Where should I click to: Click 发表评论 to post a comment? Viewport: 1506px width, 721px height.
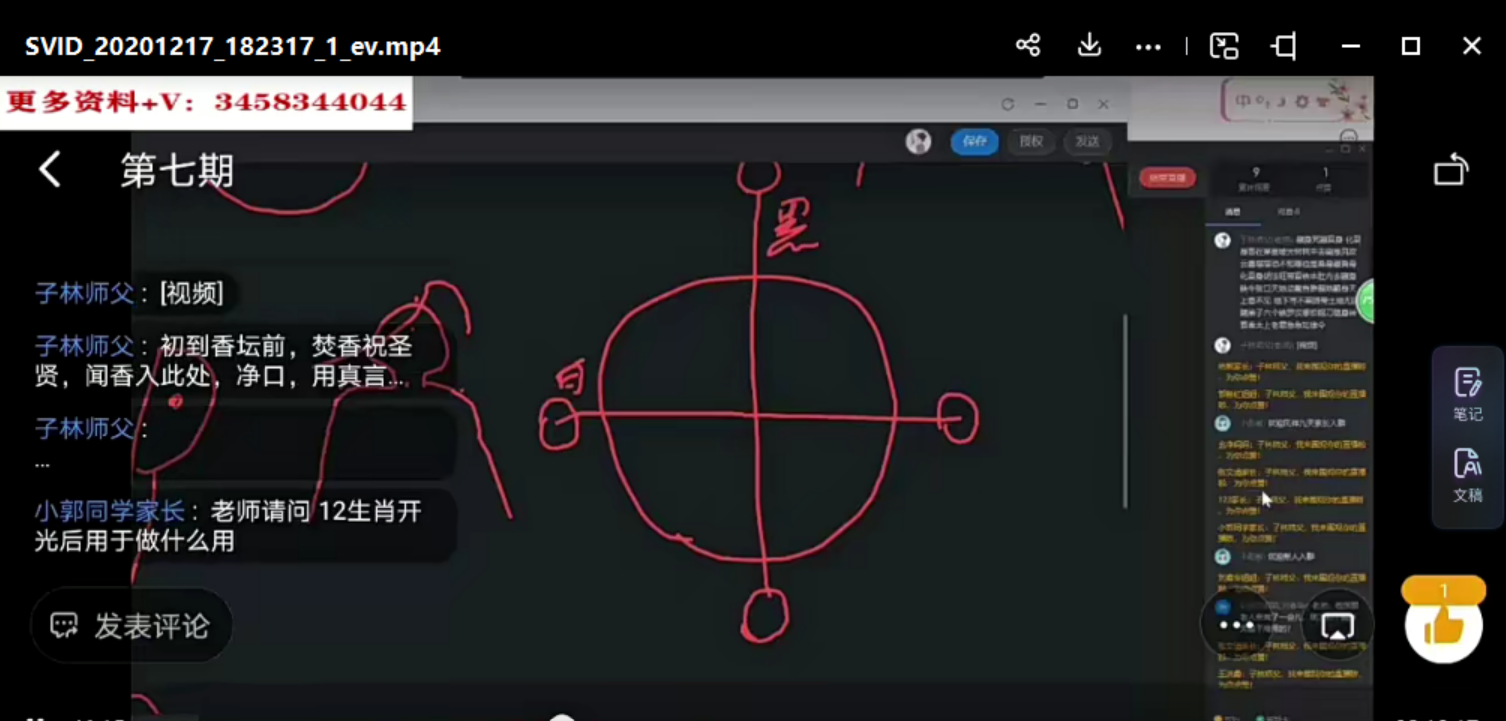[132, 626]
